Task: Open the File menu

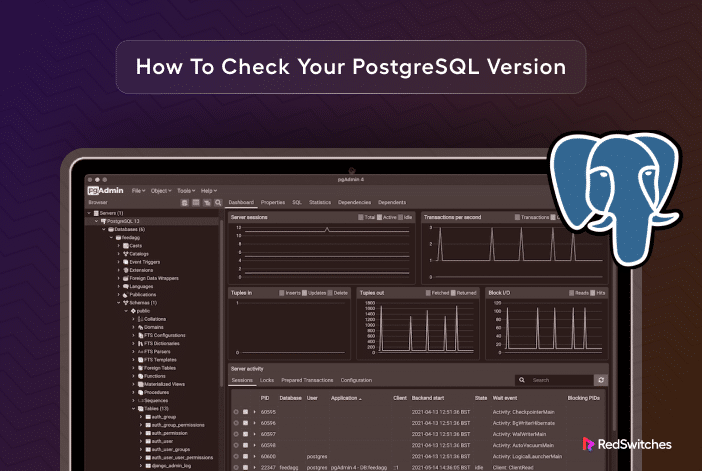Action: click(x=138, y=191)
